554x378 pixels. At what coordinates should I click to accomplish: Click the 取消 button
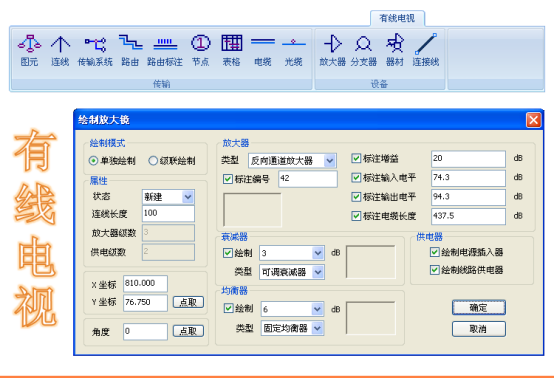coord(479,329)
